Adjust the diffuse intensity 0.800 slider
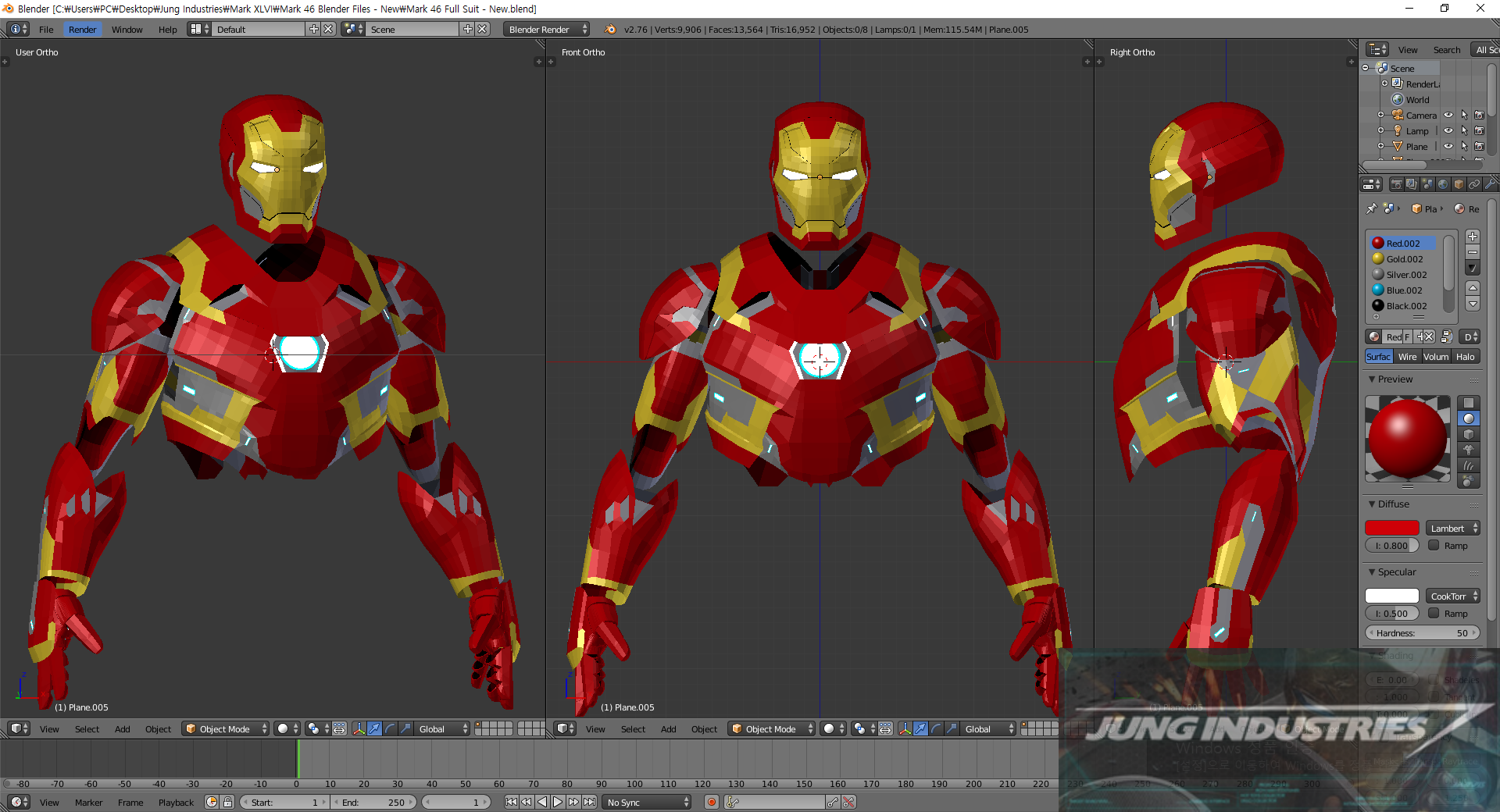 pyautogui.click(x=1392, y=546)
